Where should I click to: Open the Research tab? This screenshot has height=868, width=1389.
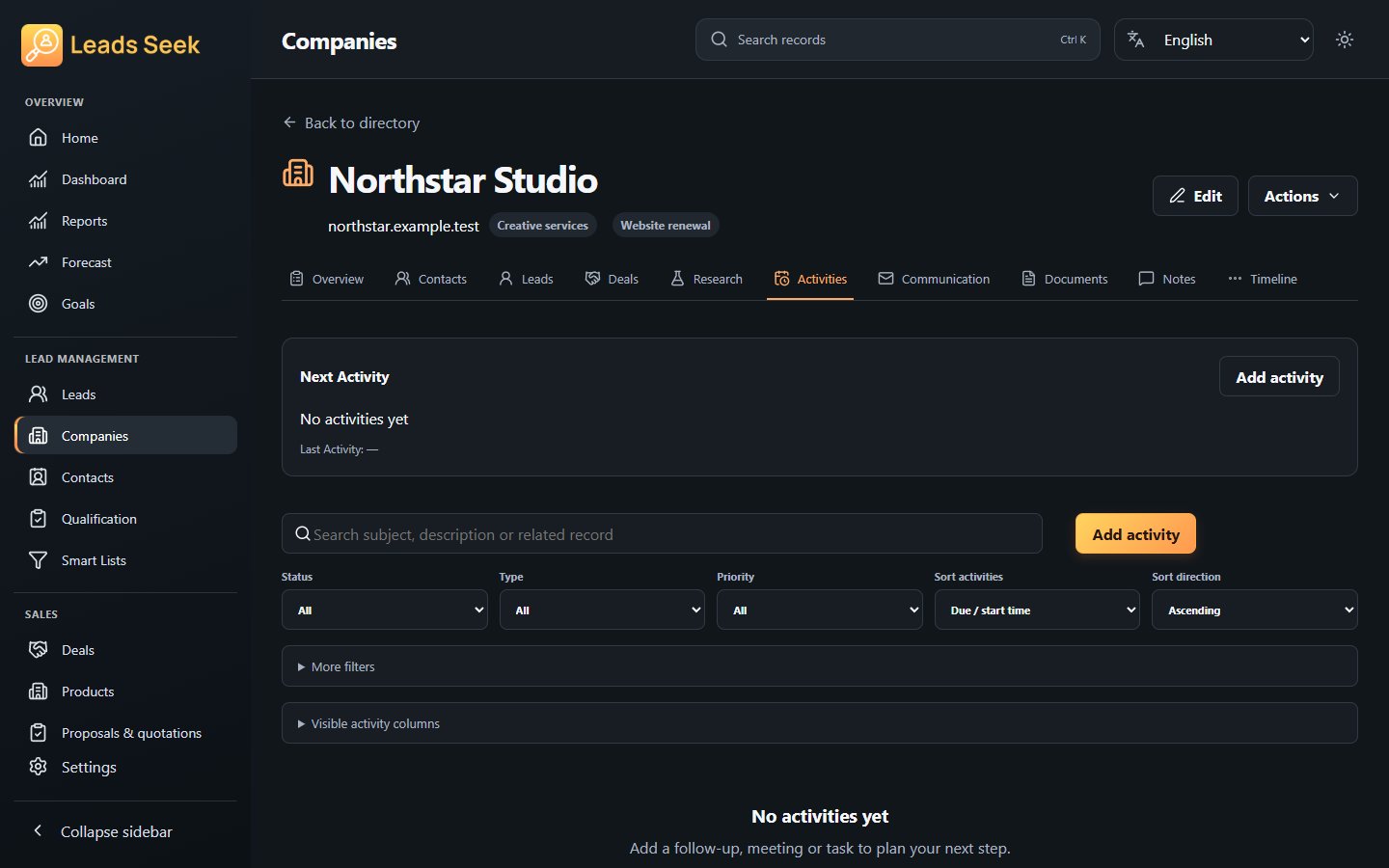[x=706, y=279]
